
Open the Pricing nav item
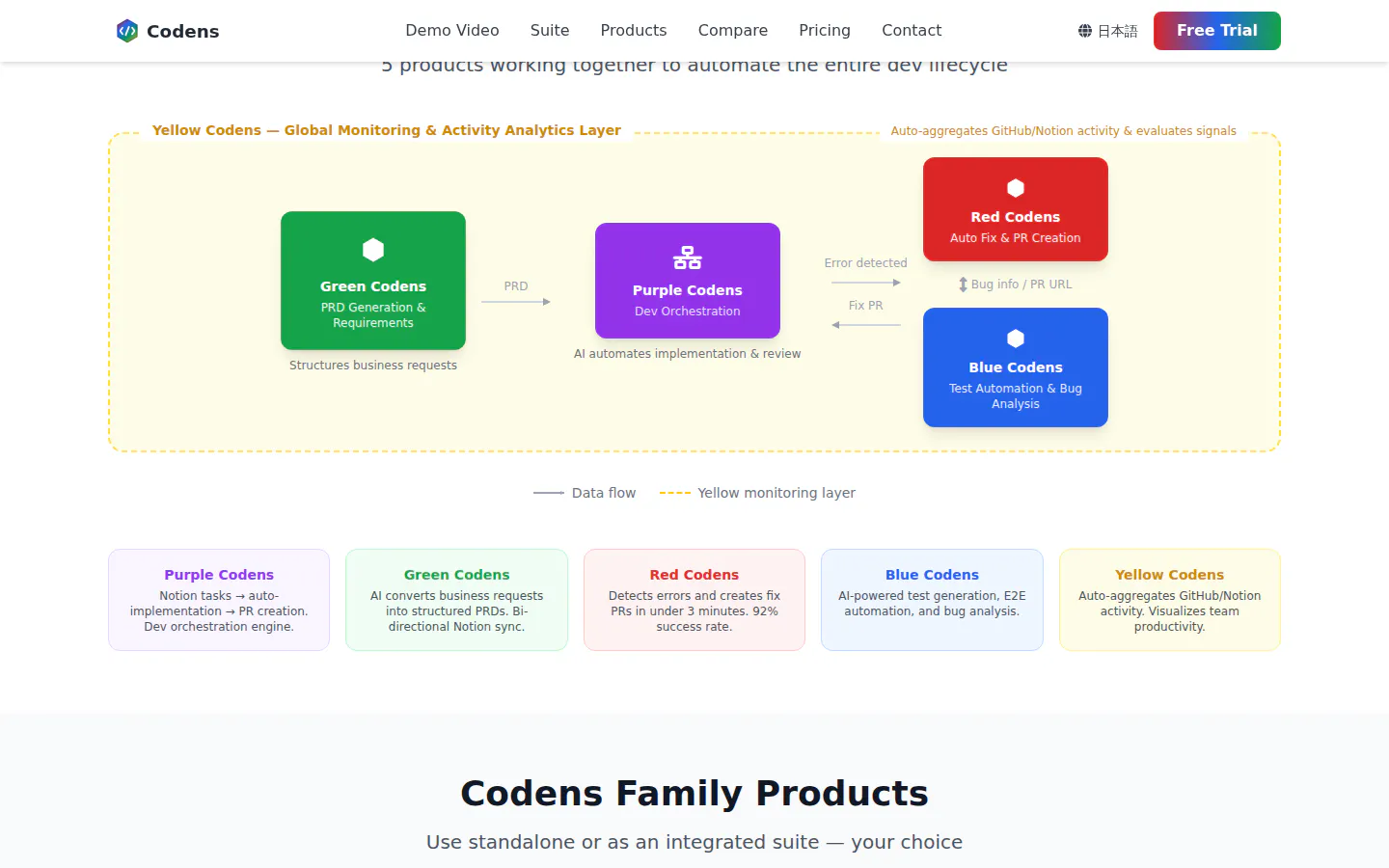click(825, 31)
